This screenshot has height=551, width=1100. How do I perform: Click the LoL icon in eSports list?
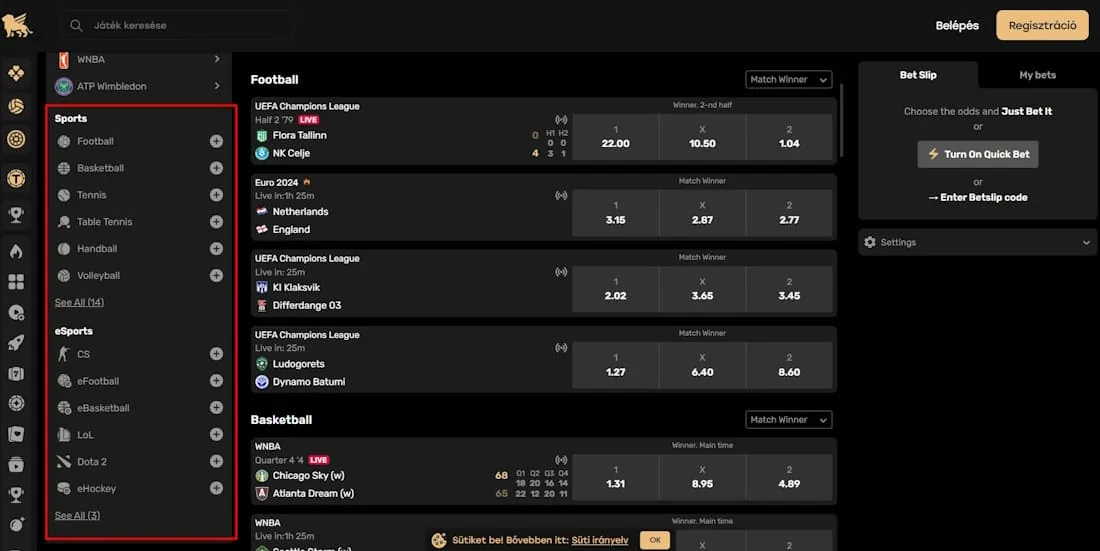coord(64,434)
